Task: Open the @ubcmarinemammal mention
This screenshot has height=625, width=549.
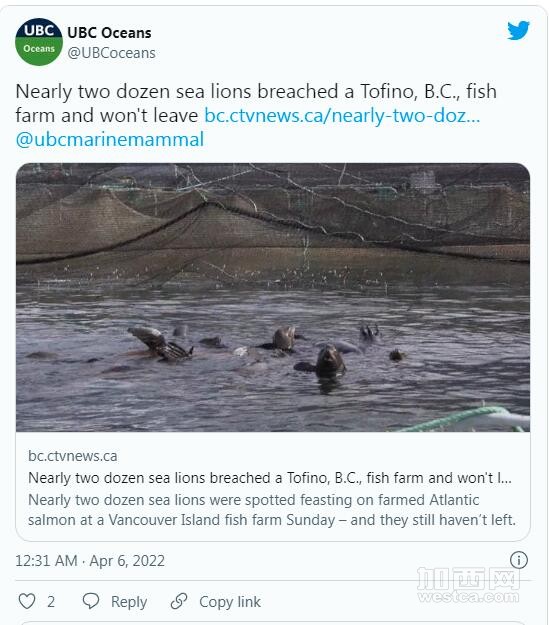Action: tap(110, 140)
